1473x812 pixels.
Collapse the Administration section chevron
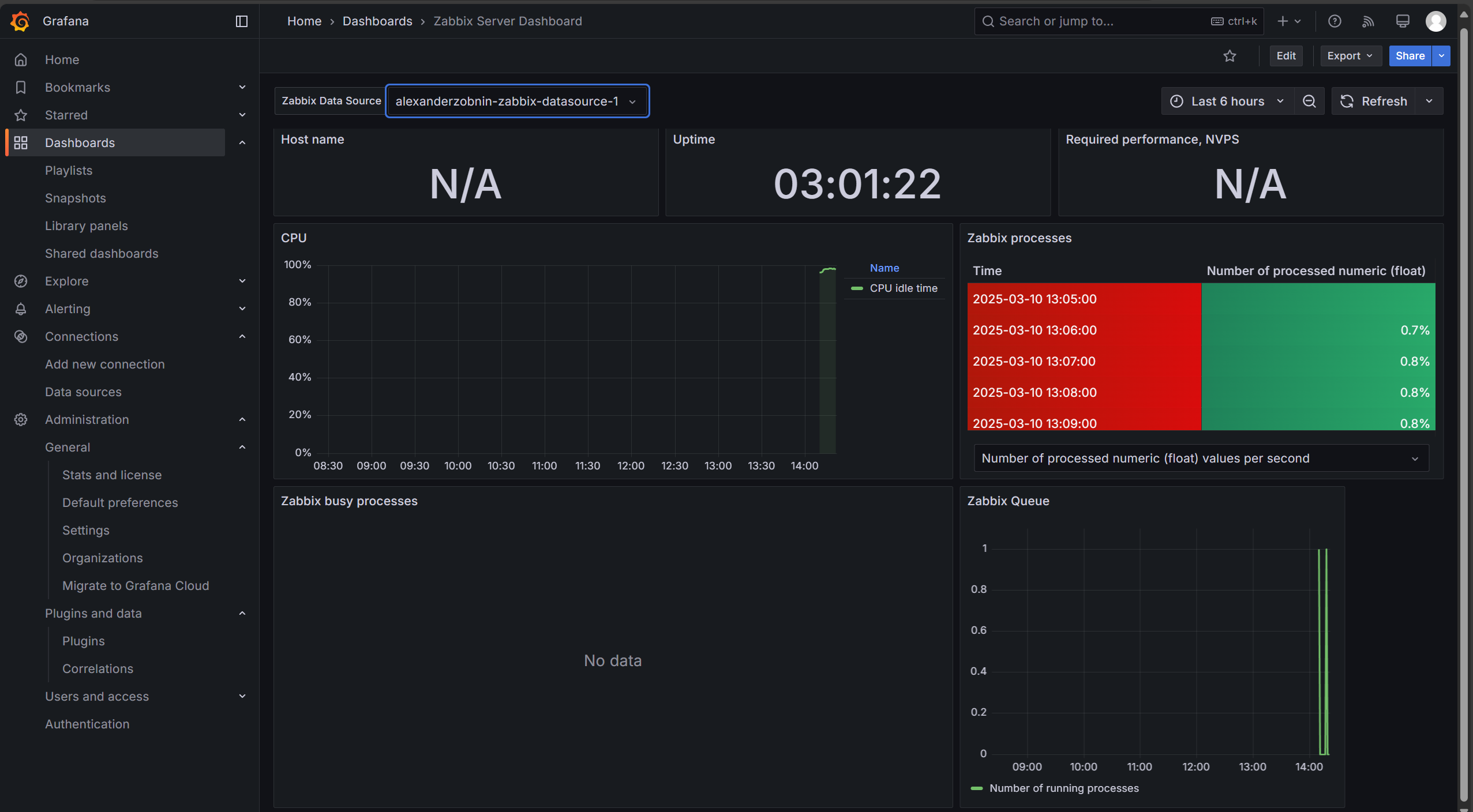242,419
